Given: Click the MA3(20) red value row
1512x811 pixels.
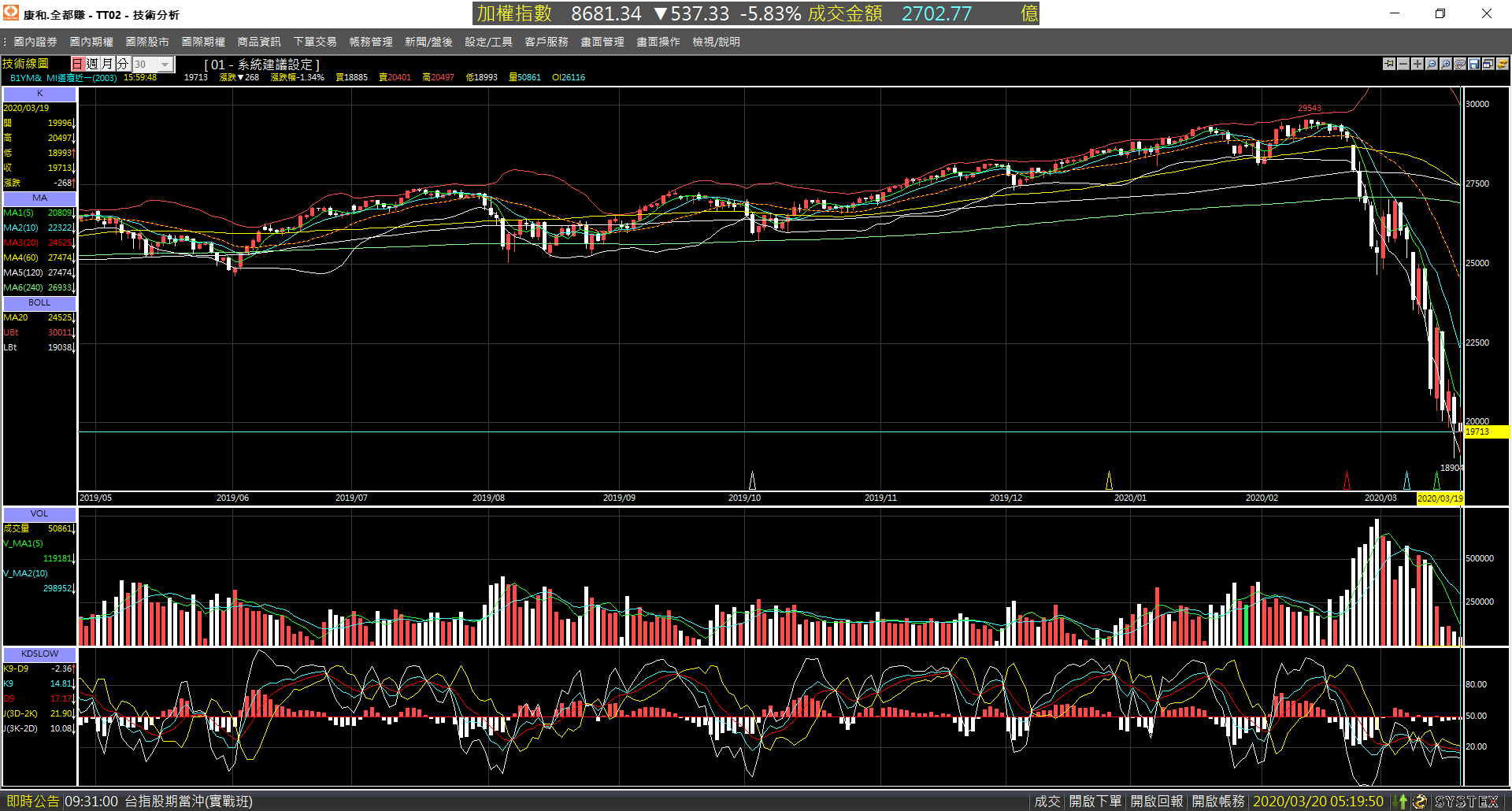Looking at the screenshot, I should [x=39, y=243].
